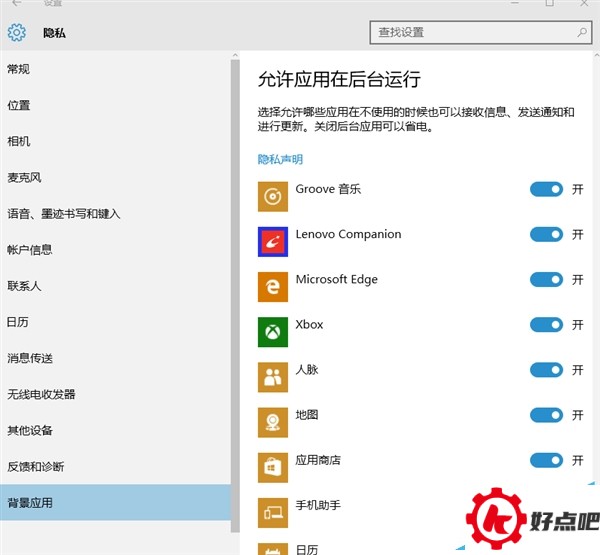Select 反馈和诊断 in the sidebar
Screen dimensions: 600x555
point(115,467)
